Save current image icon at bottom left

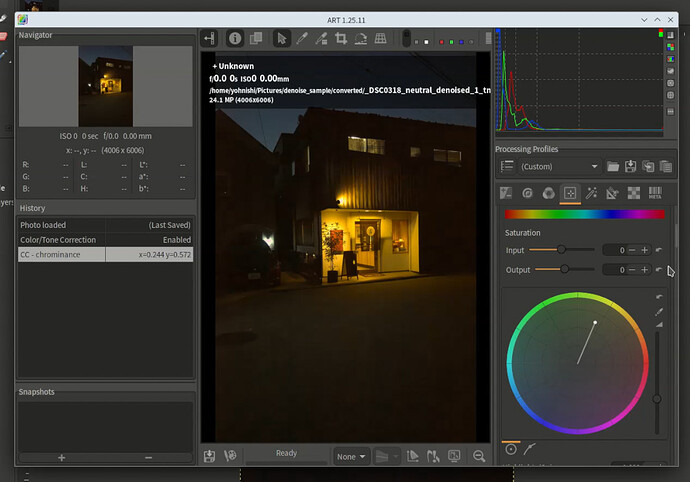[x=210, y=456]
